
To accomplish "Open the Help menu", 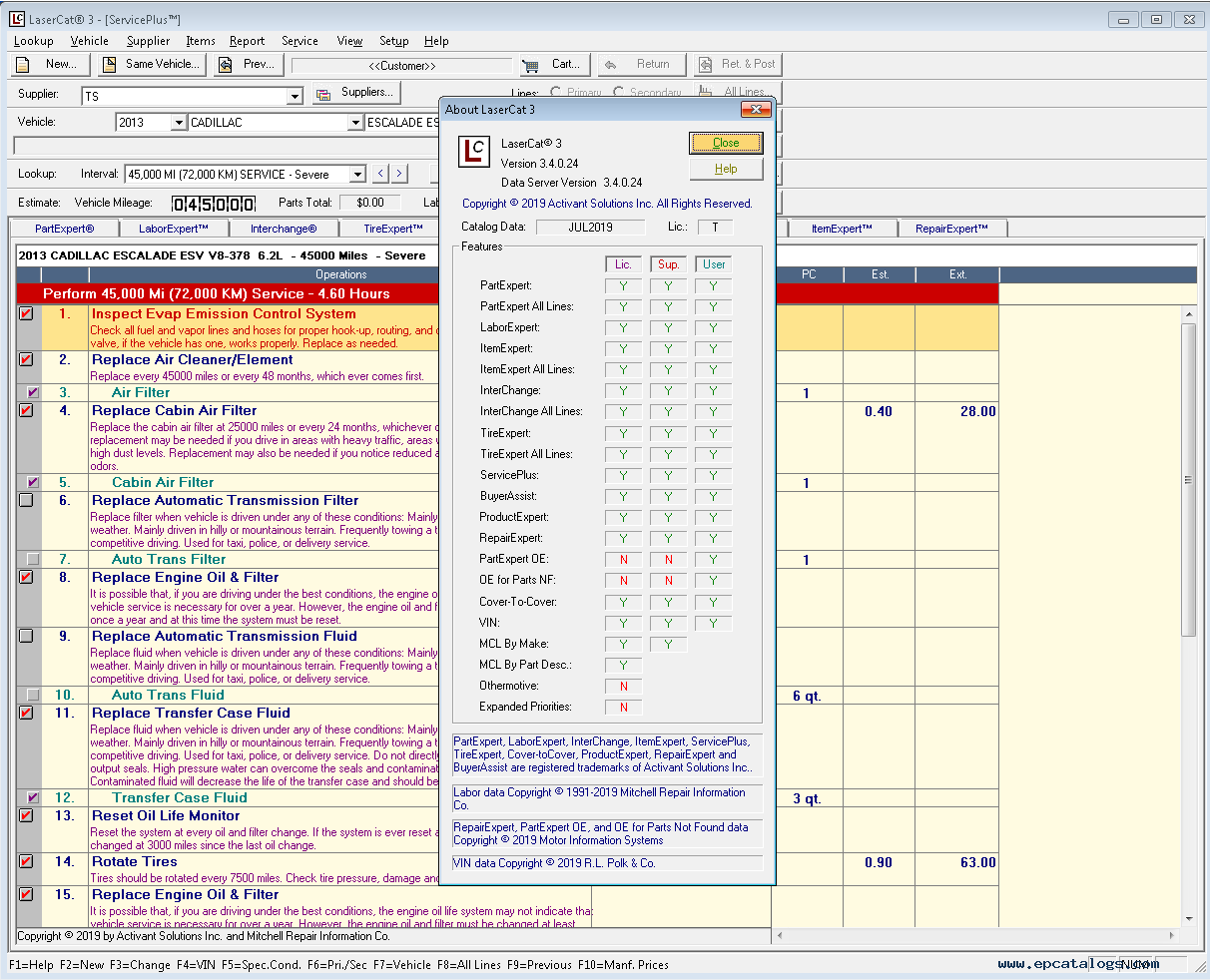I will click(x=436, y=41).
